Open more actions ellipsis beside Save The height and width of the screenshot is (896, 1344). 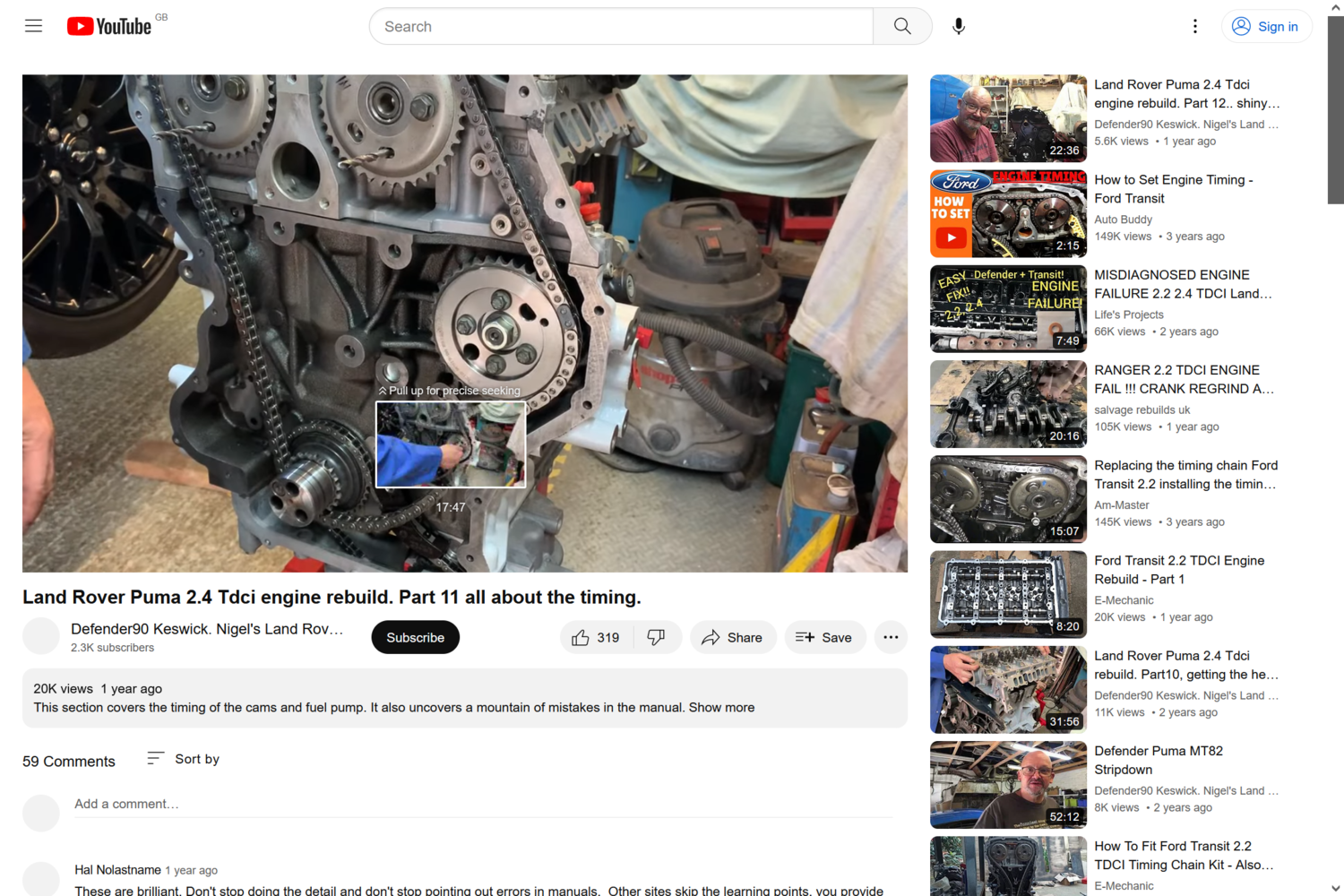(x=891, y=637)
